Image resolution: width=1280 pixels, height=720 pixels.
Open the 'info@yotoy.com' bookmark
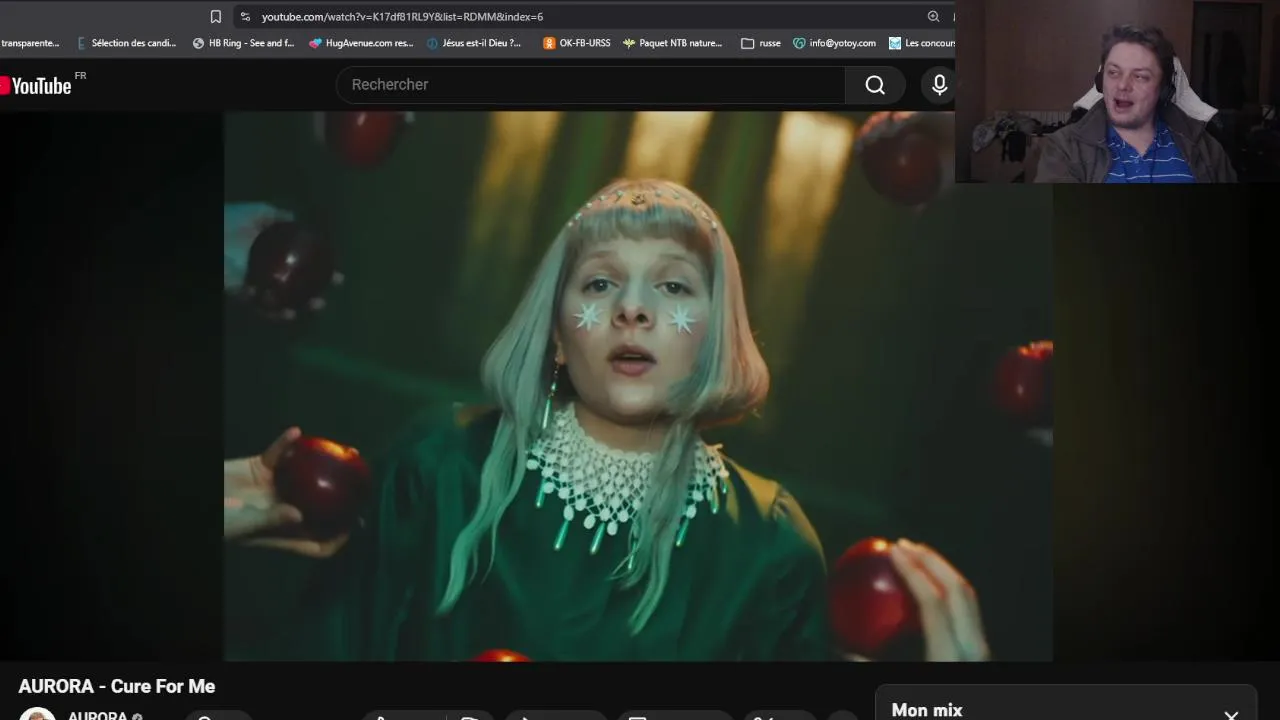point(834,43)
